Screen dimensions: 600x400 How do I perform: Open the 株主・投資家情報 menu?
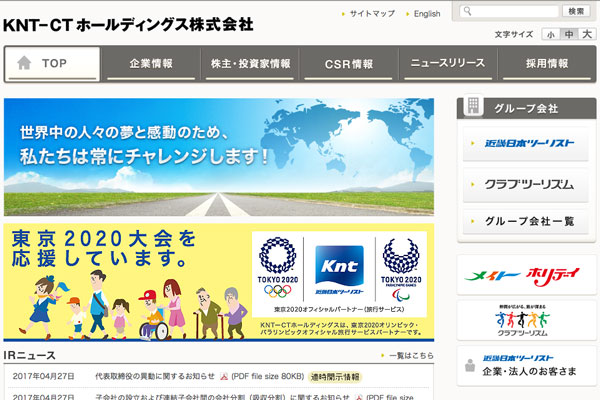point(250,64)
